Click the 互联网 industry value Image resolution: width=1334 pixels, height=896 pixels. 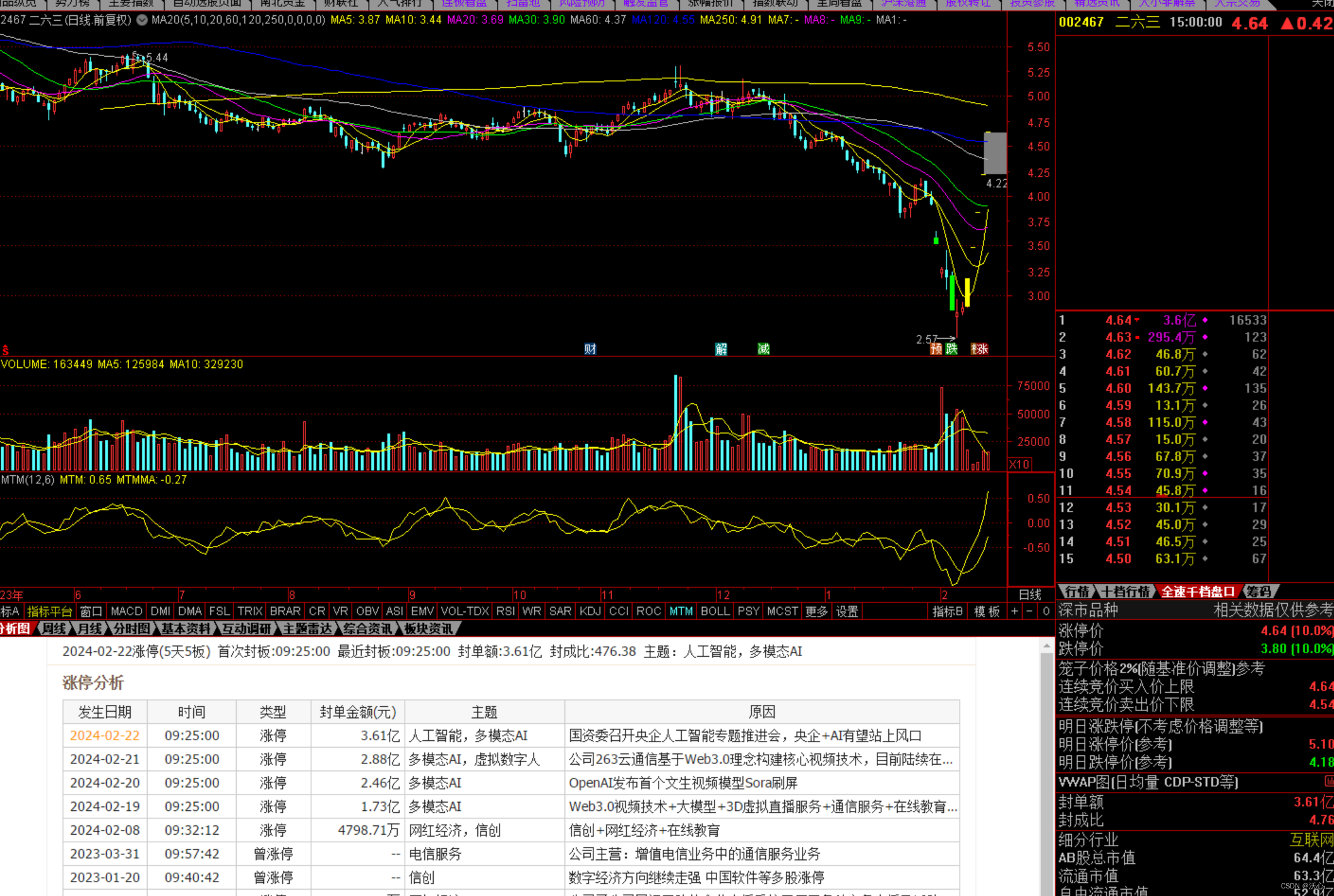click(x=1312, y=840)
